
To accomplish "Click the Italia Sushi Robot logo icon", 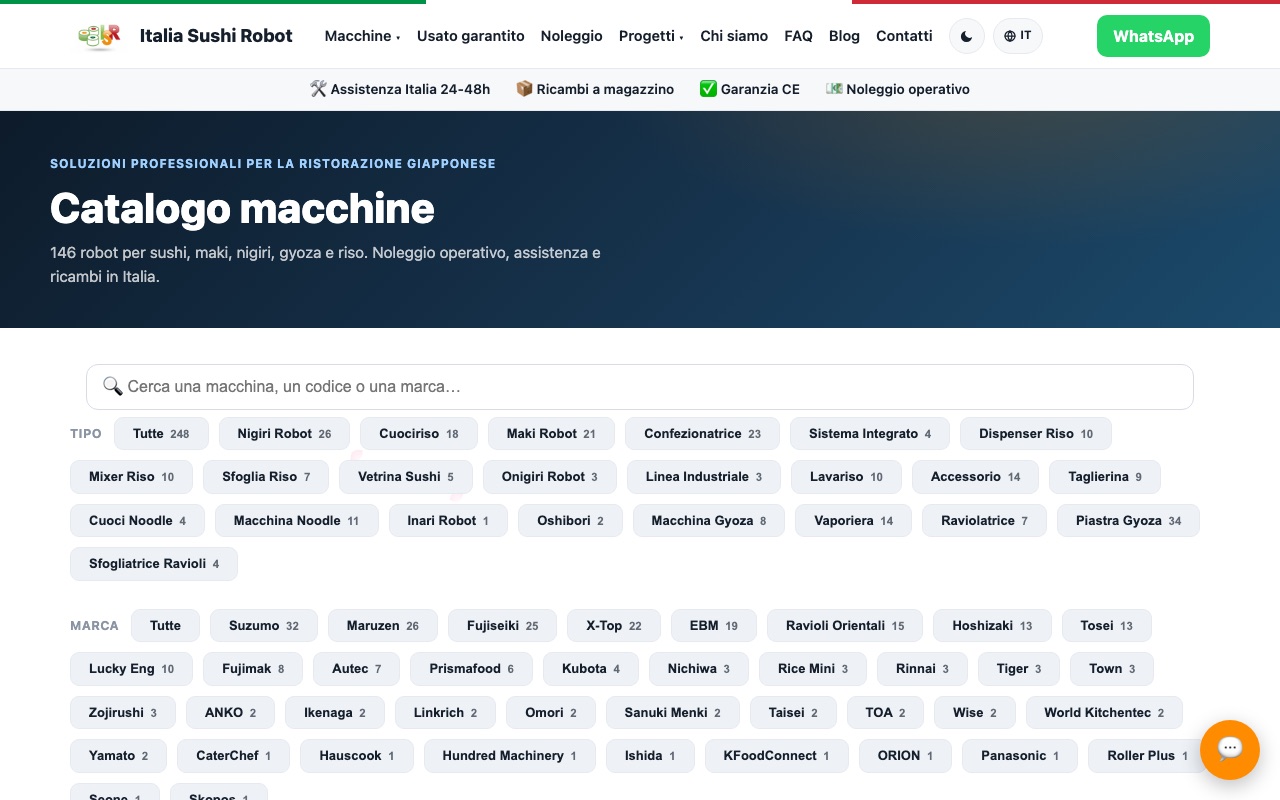I will 99,36.
